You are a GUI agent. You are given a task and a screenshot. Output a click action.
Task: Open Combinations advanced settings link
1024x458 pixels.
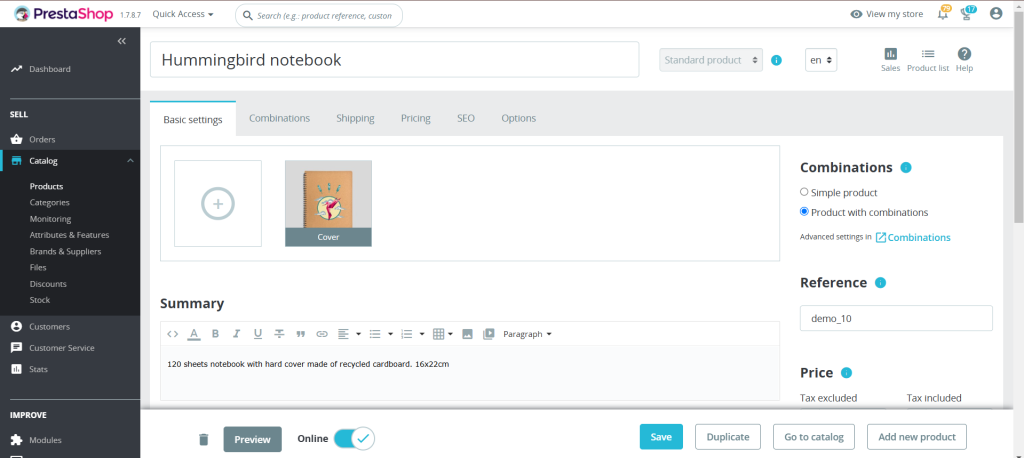tap(913, 237)
